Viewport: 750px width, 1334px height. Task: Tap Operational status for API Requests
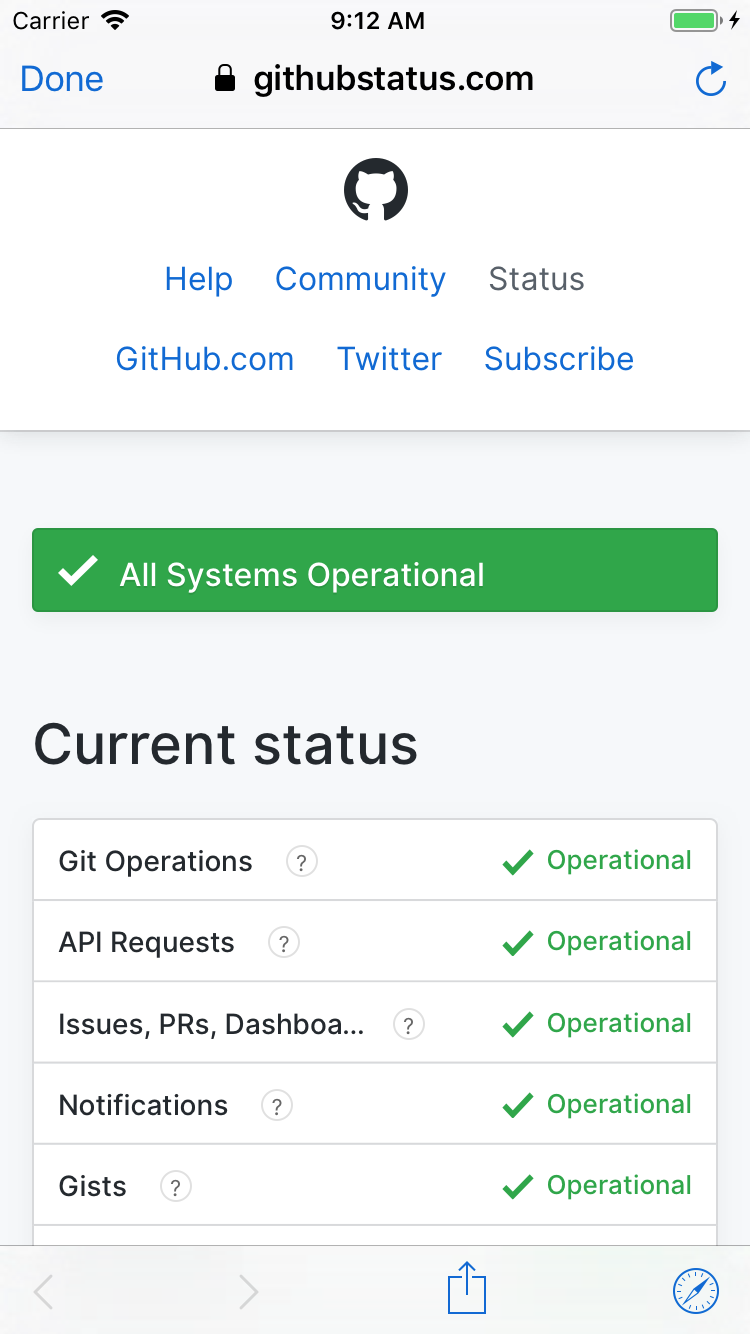pyautogui.click(x=619, y=942)
